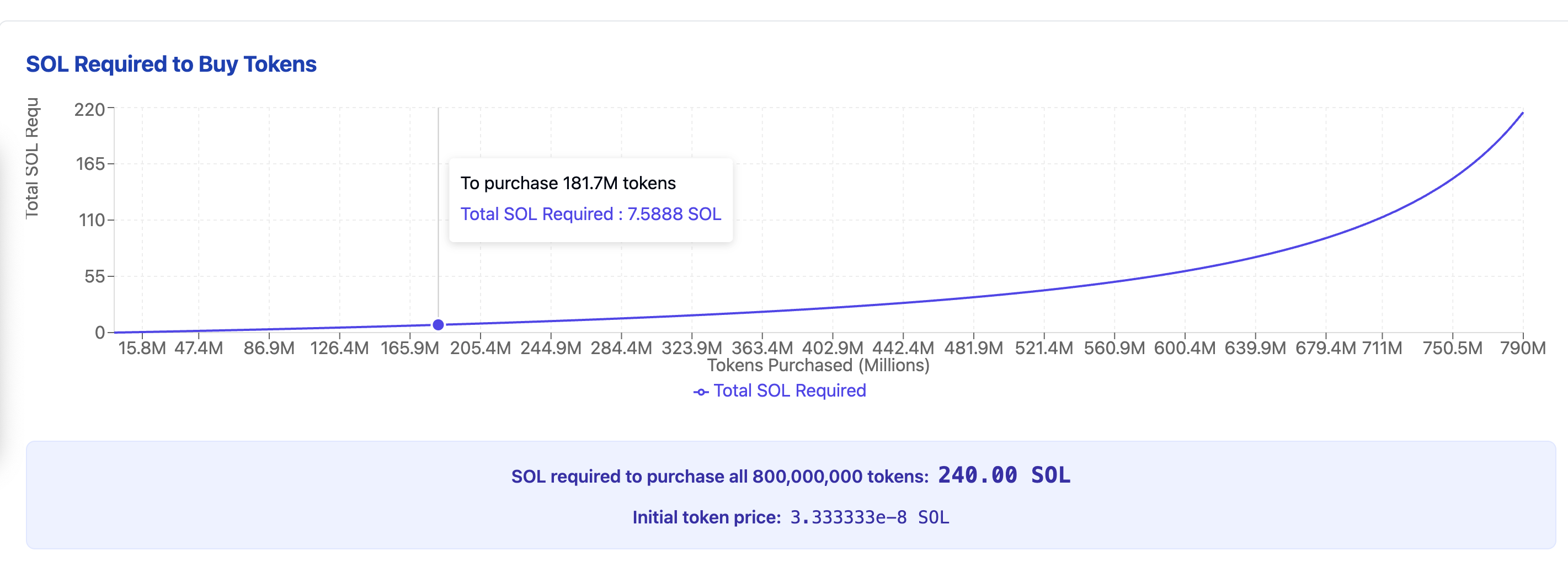Click the 600.4M tick on the x-axis
1568x567 pixels.
pyautogui.click(x=1184, y=348)
